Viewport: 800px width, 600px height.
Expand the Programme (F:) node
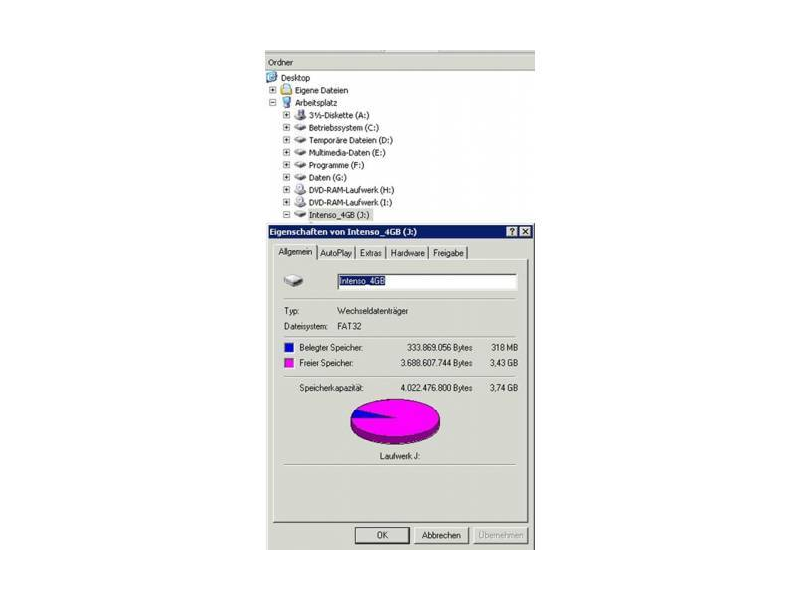(286, 165)
